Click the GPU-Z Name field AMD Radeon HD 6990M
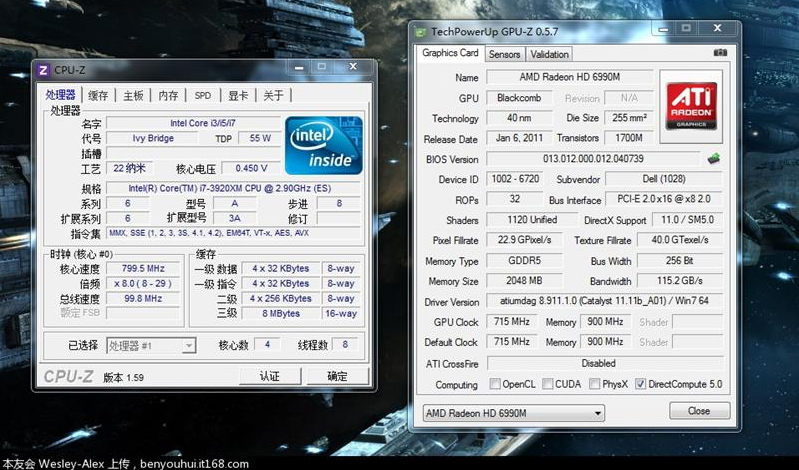Screen dimensions: 799x470 570,77
